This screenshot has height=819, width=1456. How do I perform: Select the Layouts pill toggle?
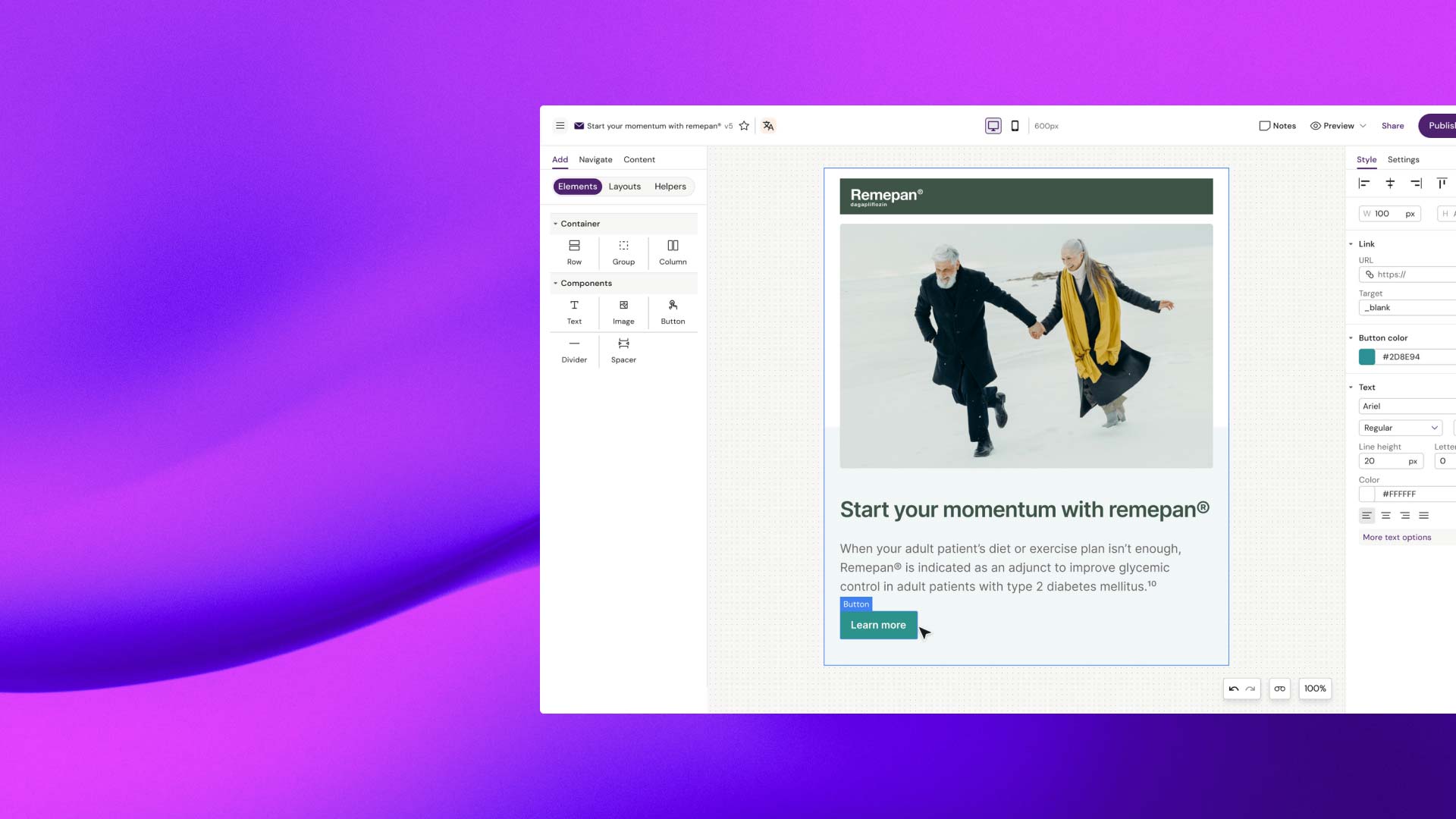click(624, 187)
